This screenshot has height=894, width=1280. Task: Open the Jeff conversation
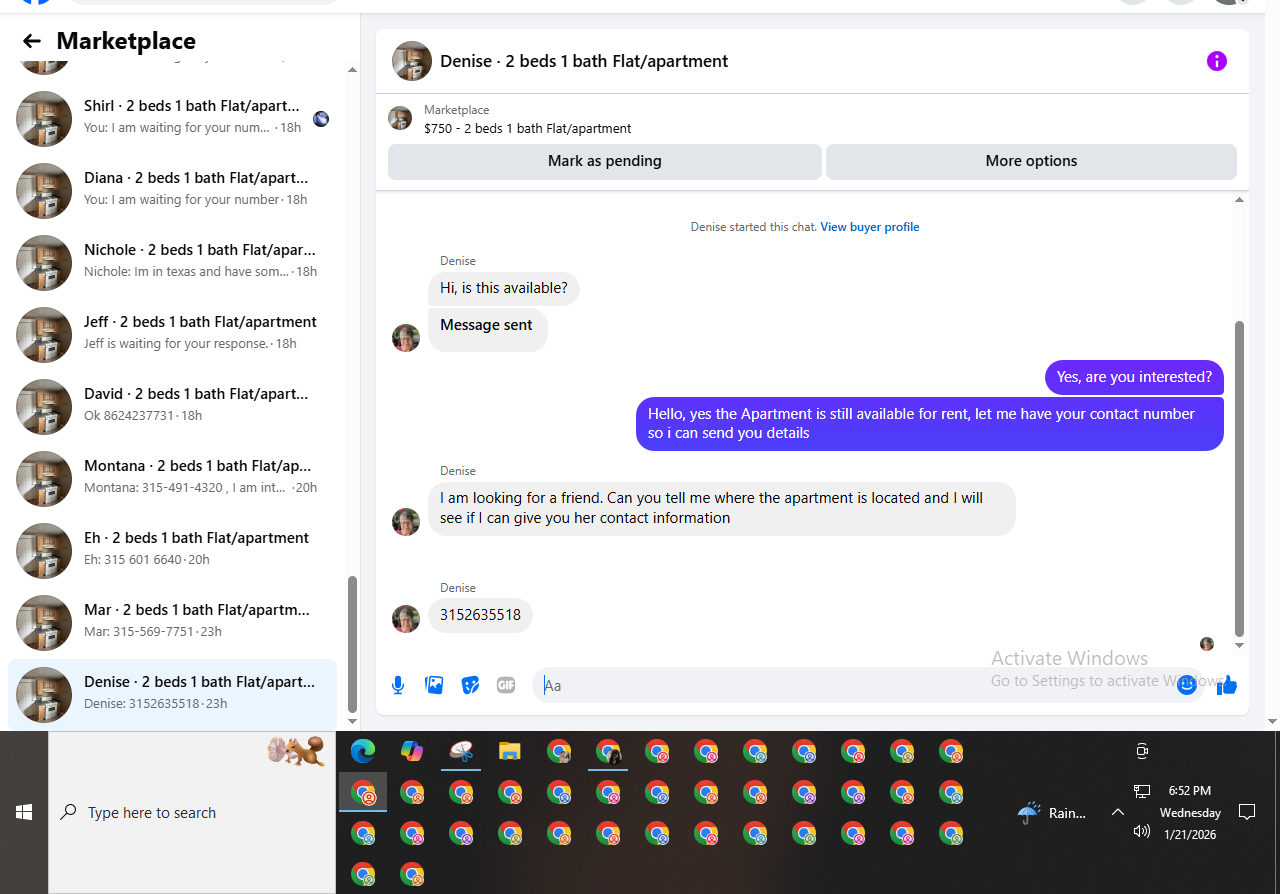(x=172, y=334)
